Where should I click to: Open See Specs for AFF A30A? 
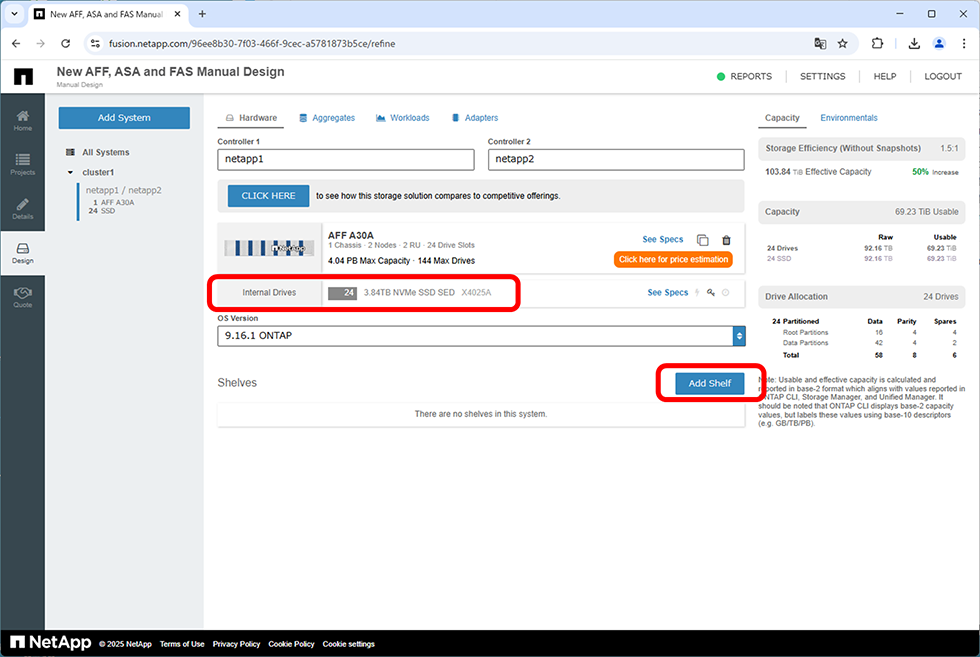coord(662,239)
